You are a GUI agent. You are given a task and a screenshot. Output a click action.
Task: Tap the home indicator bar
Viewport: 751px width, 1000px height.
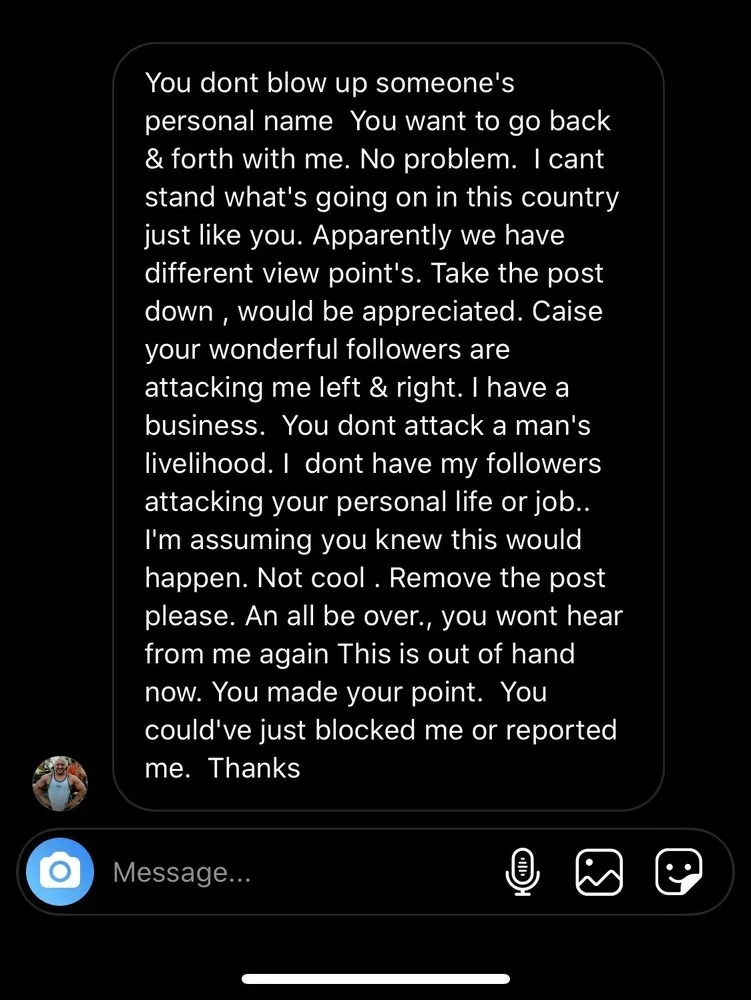(x=375, y=978)
